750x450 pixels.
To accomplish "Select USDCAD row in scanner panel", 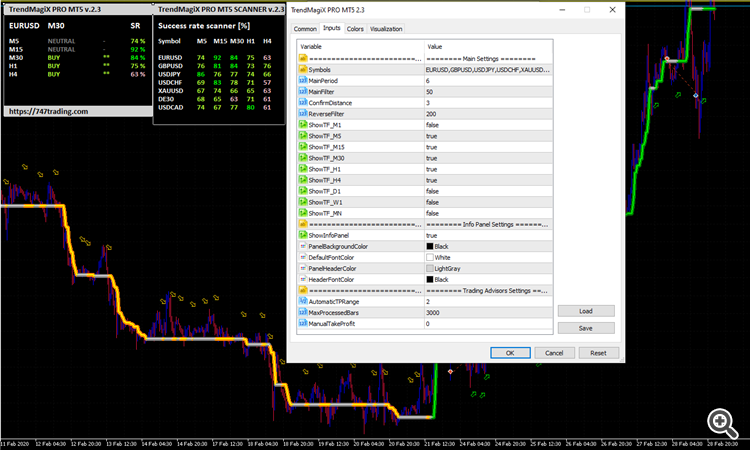I will [x=215, y=108].
